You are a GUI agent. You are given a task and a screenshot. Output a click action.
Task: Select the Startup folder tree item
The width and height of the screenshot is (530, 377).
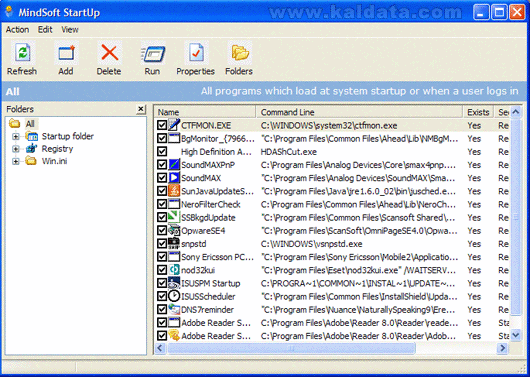pyautogui.click(x=68, y=136)
